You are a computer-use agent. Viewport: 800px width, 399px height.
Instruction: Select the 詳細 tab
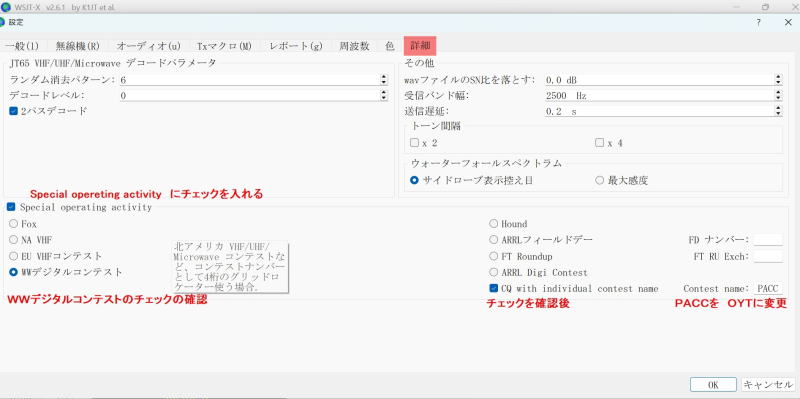pyautogui.click(x=420, y=46)
